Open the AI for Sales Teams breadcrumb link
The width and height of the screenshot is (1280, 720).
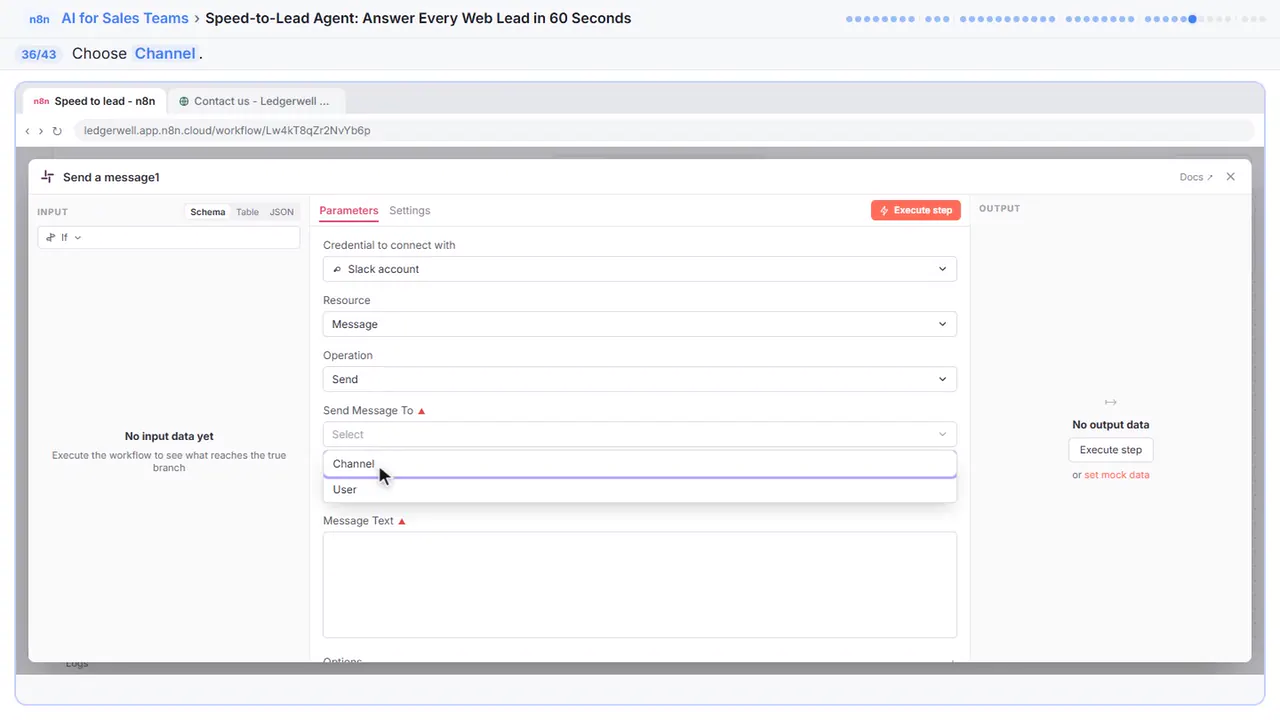pos(126,18)
